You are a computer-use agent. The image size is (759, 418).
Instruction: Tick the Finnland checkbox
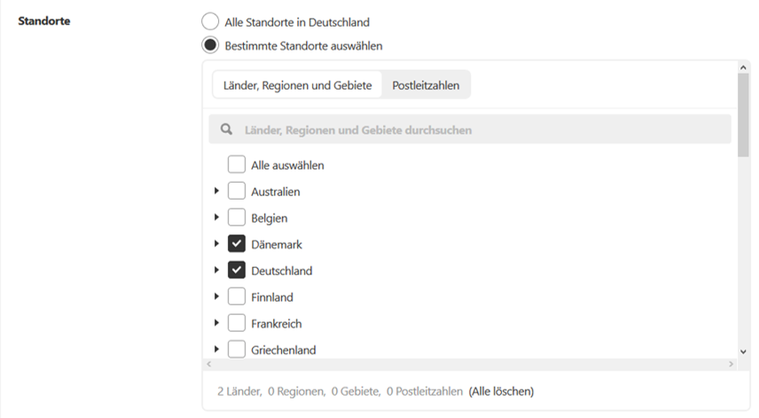[x=236, y=297]
